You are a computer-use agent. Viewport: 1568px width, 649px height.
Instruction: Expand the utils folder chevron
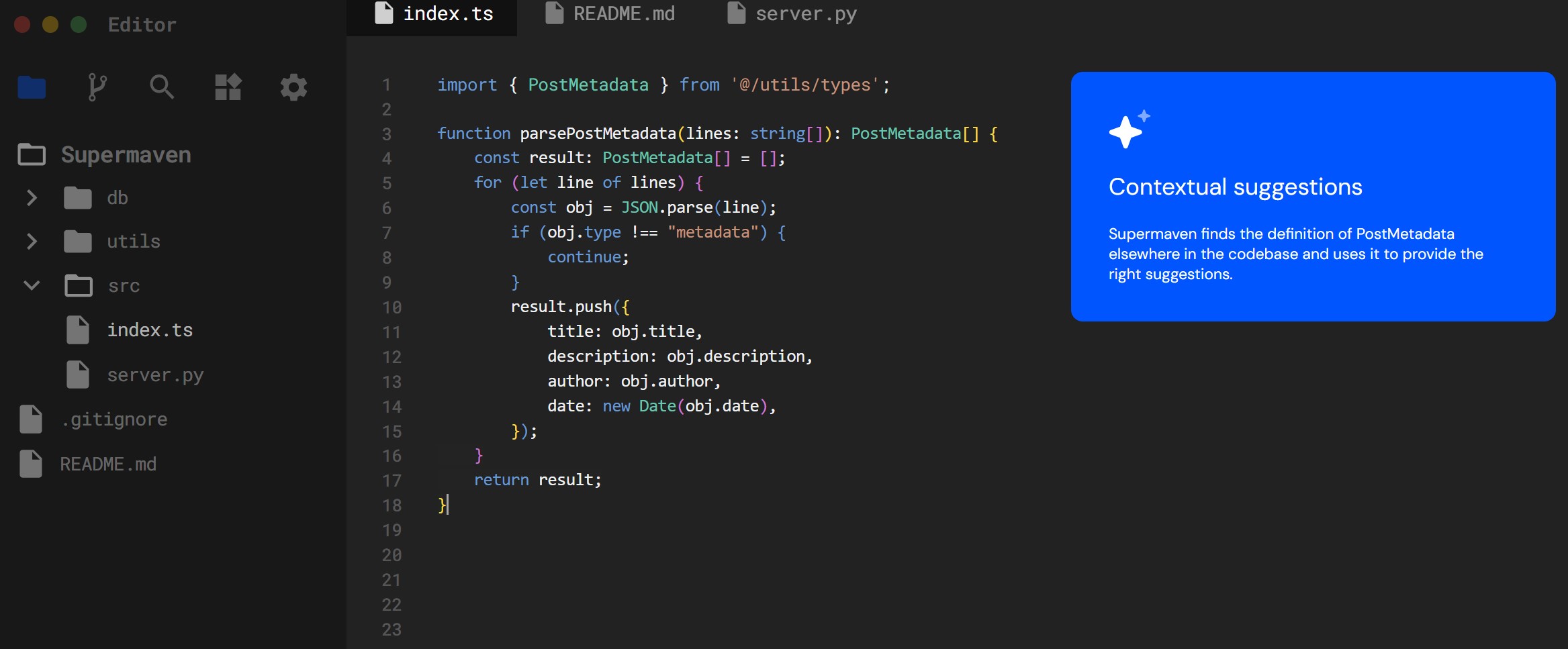(x=32, y=242)
